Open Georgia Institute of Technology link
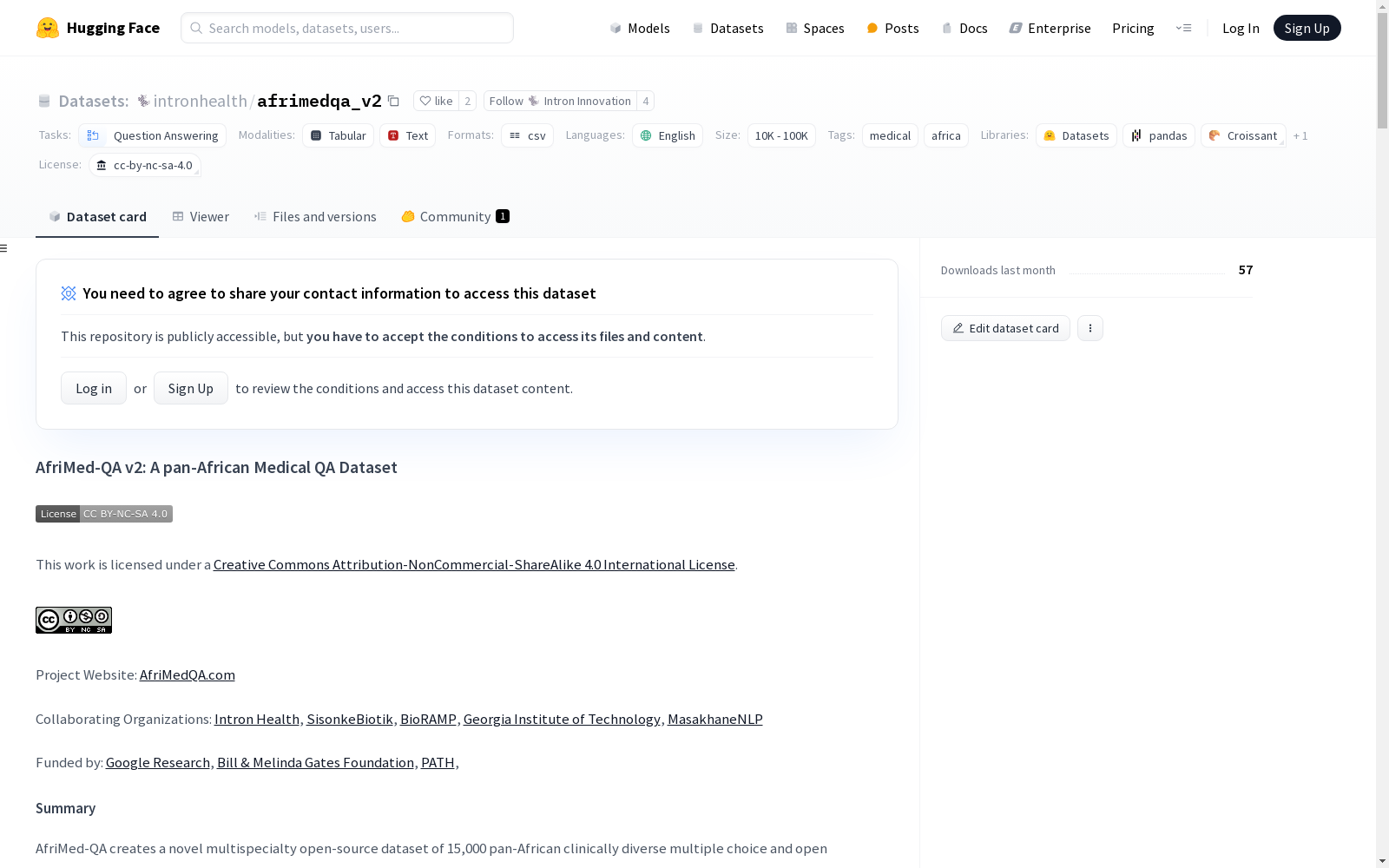Viewport: 1389px width, 868px height. click(562, 719)
